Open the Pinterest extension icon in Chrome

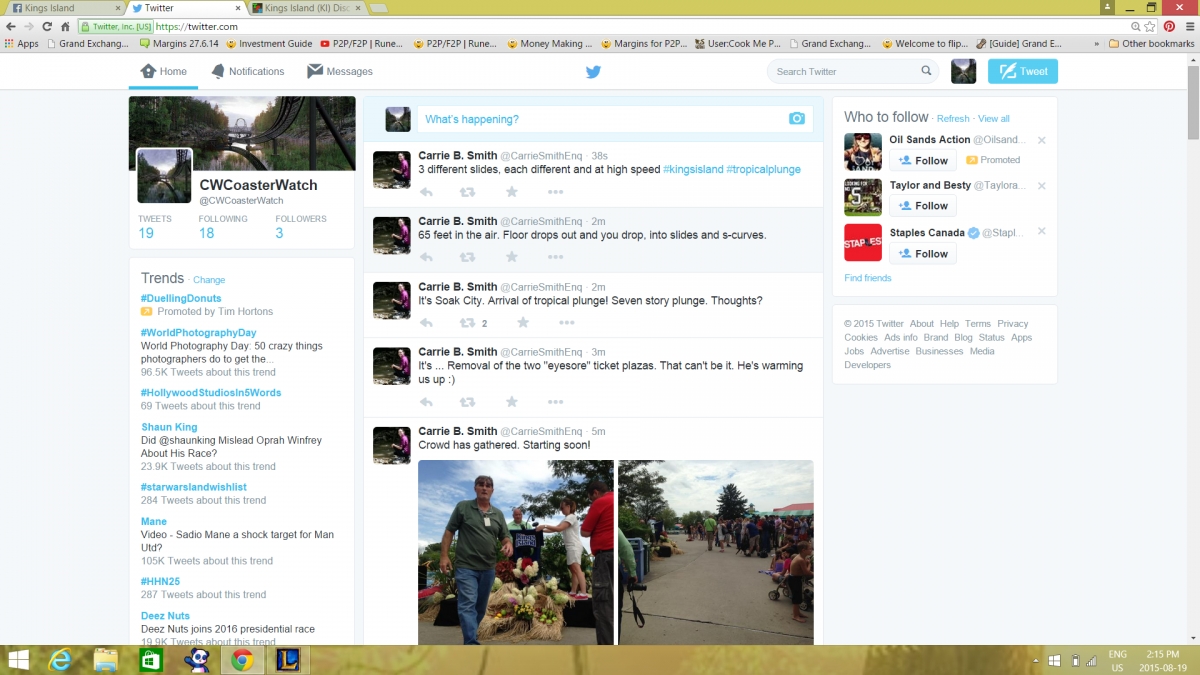[x=1169, y=26]
